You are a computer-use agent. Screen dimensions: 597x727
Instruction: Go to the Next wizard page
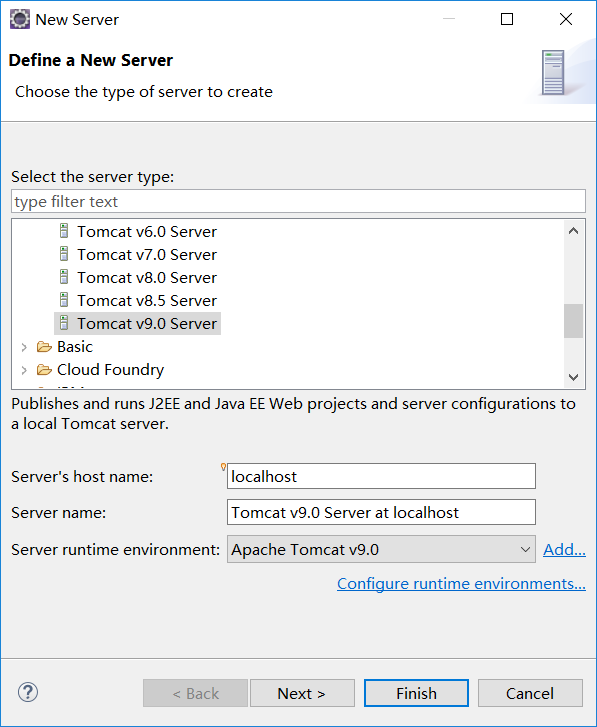point(302,693)
